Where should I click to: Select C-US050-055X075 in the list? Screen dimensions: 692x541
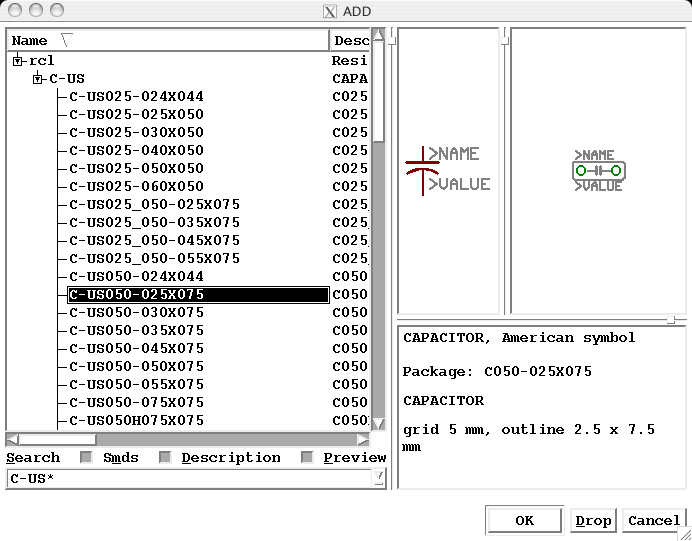[x=136, y=385]
